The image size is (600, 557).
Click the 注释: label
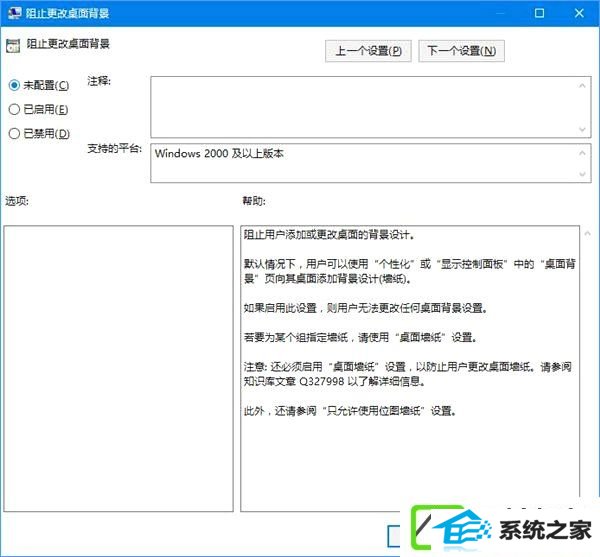[99, 81]
